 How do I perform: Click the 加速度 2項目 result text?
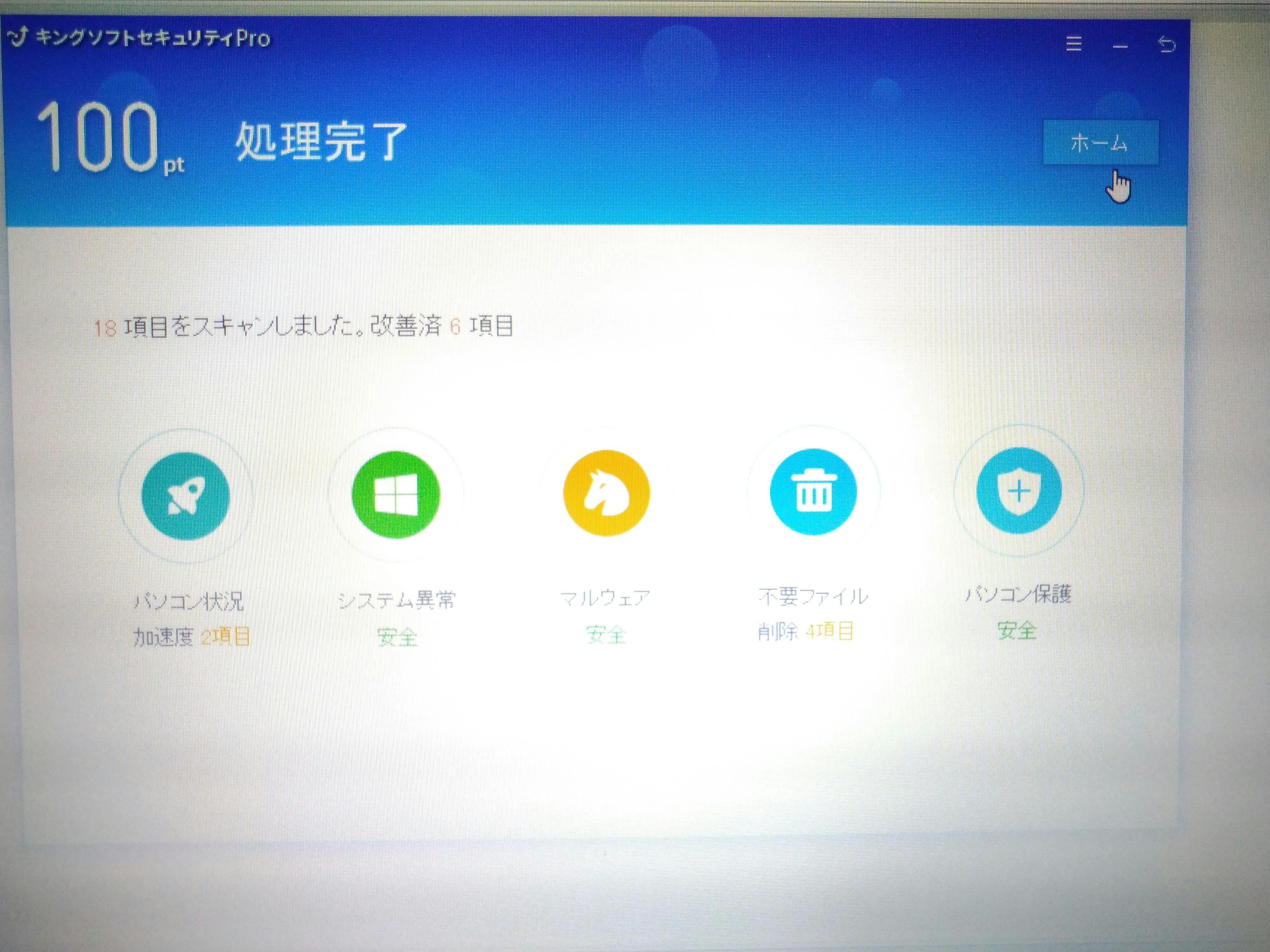tap(192, 637)
